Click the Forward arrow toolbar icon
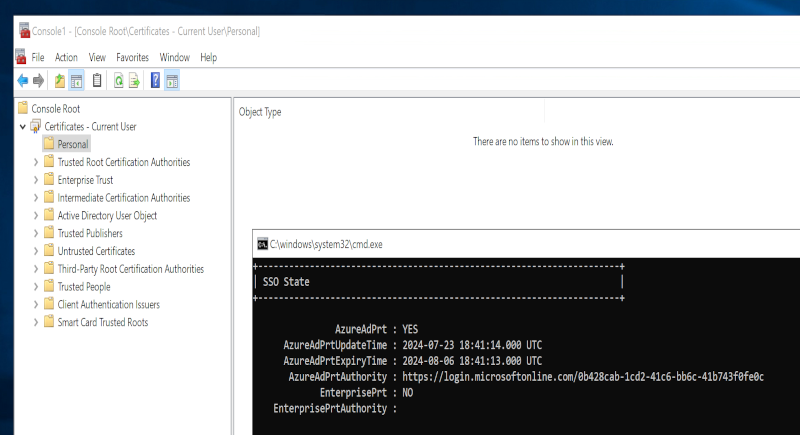This screenshot has height=435, width=800. (38, 81)
